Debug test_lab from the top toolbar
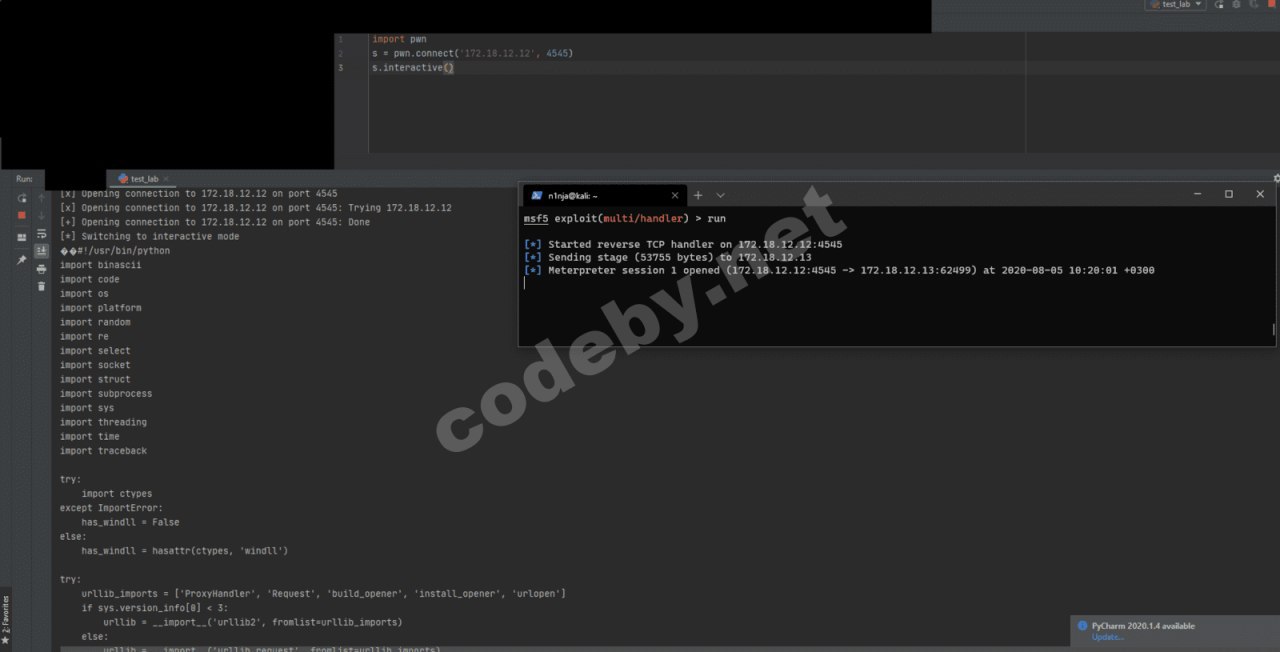1280x652 pixels. [x=1236, y=5]
